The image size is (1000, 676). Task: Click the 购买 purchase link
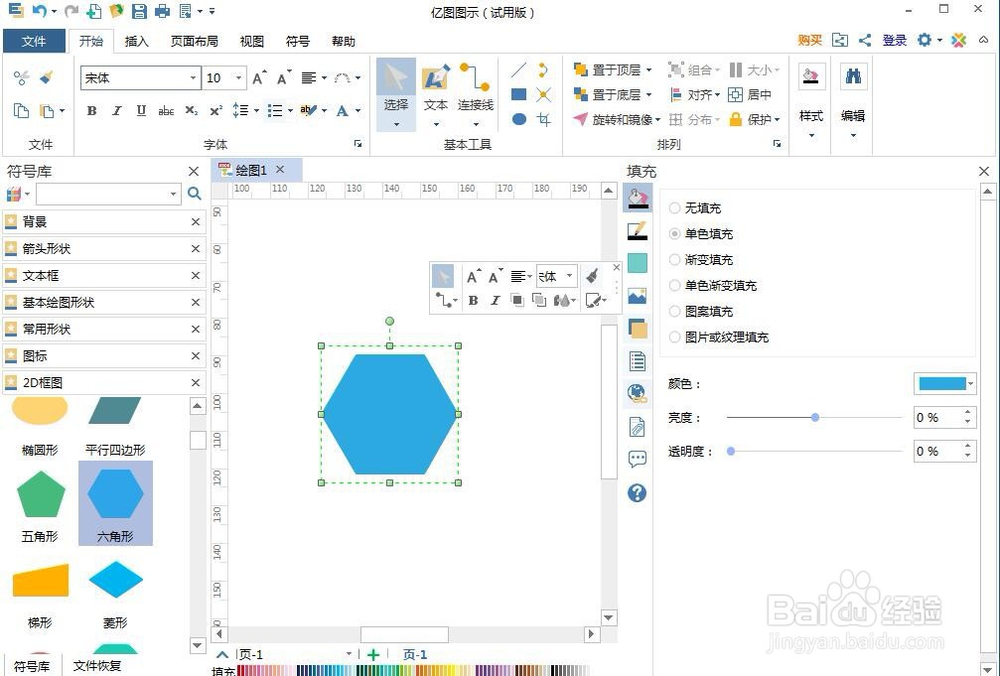pyautogui.click(x=809, y=40)
